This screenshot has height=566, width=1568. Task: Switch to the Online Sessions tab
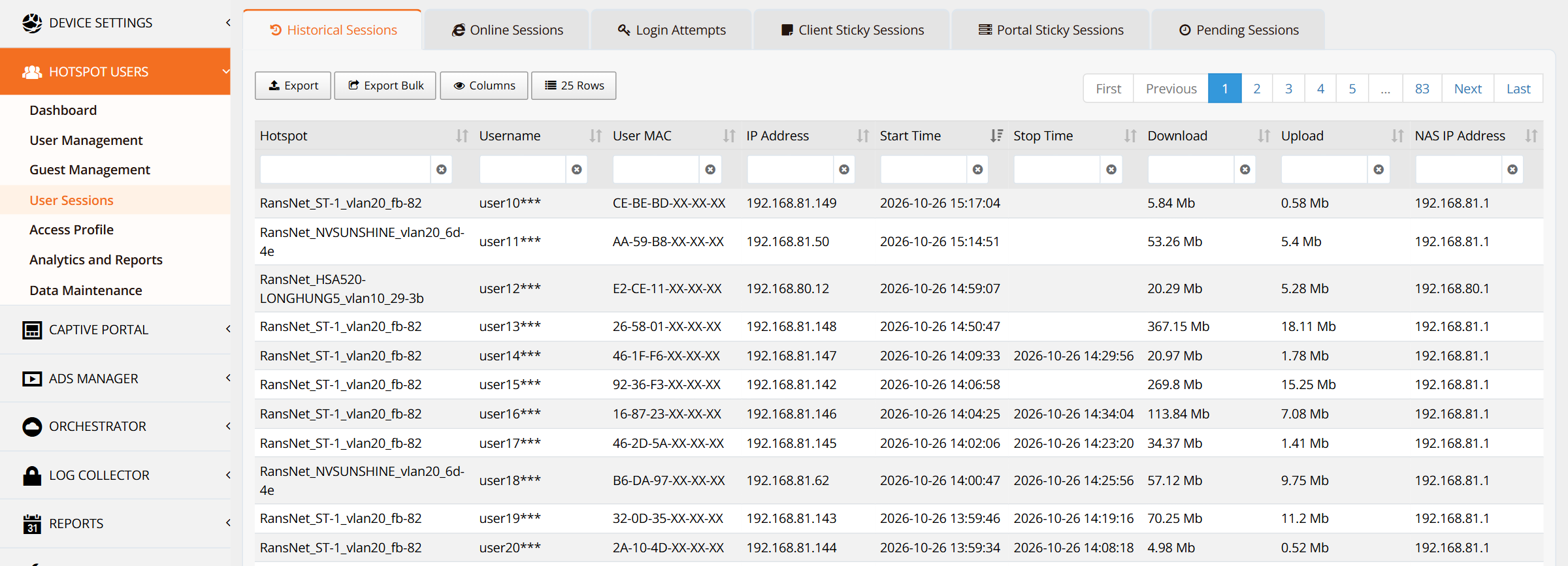pos(507,30)
